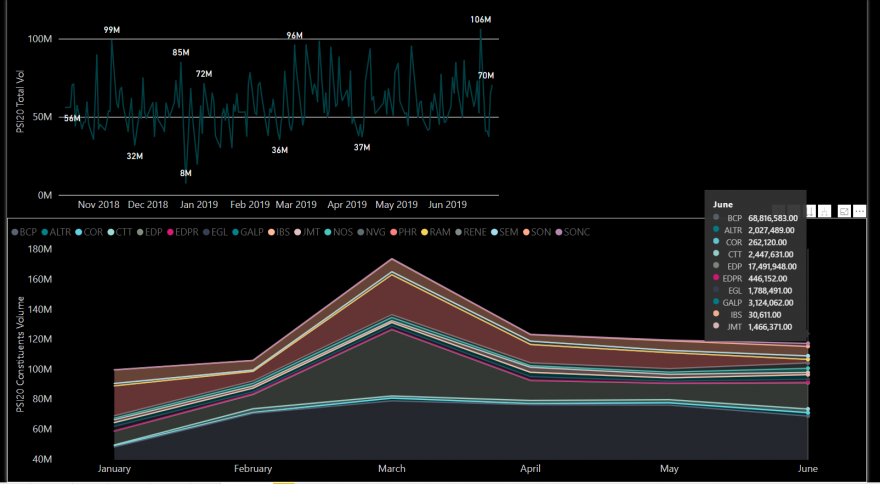Click the RAM yellow legend marker

point(427,232)
